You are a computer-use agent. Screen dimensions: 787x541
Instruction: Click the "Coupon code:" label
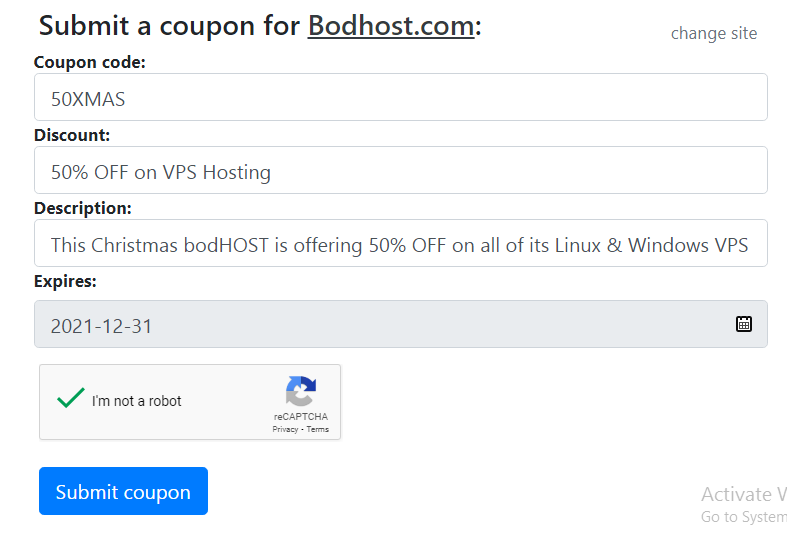point(89,62)
